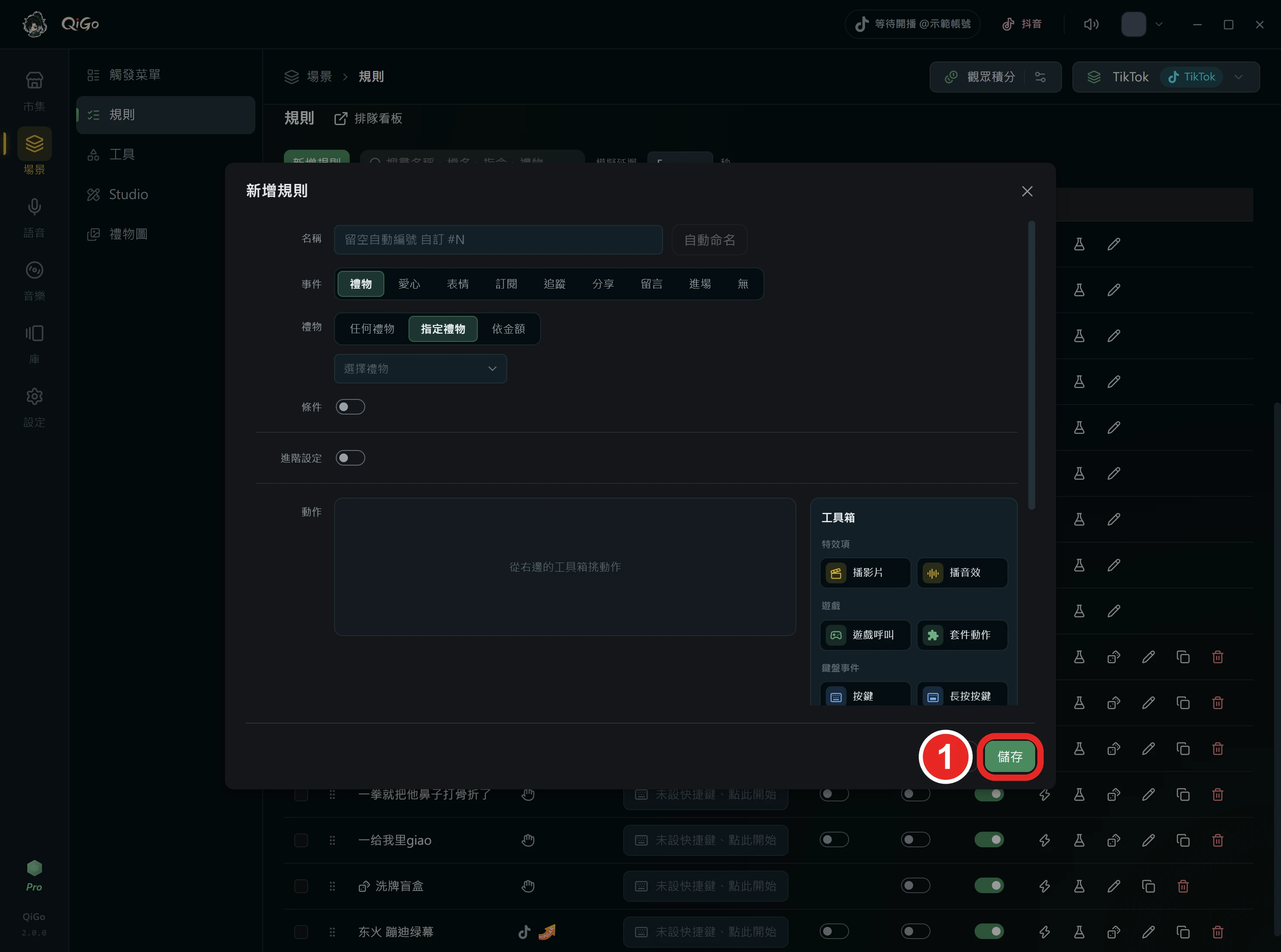Open the Studio menu item
The image size is (1281, 952).
[165, 194]
